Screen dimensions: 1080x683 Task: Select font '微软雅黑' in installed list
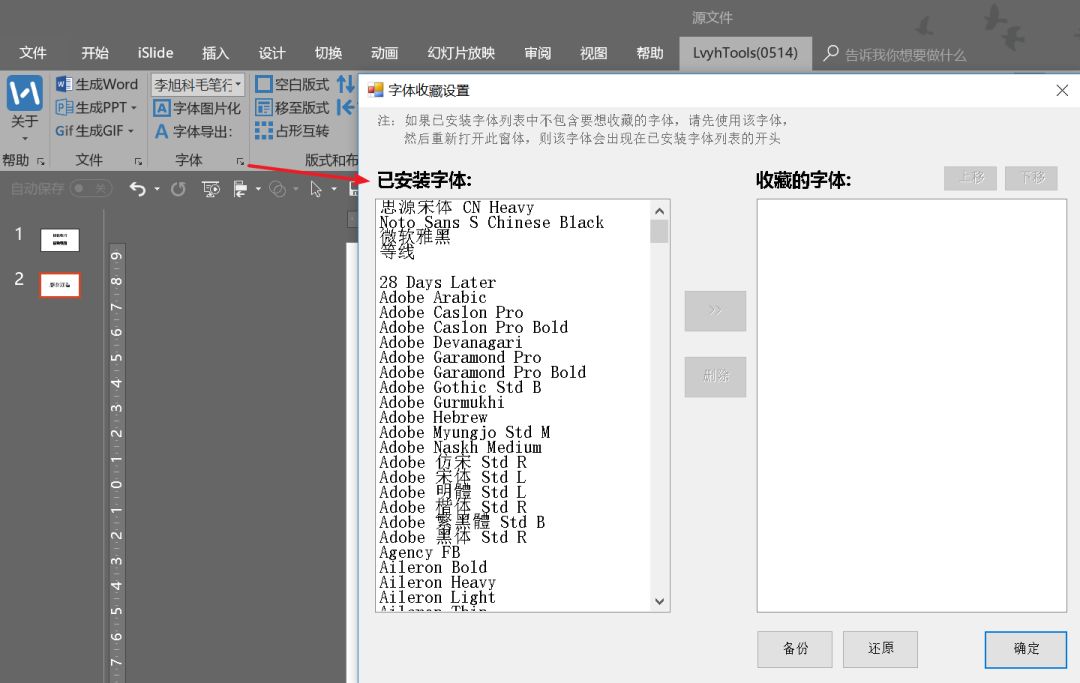pos(415,237)
